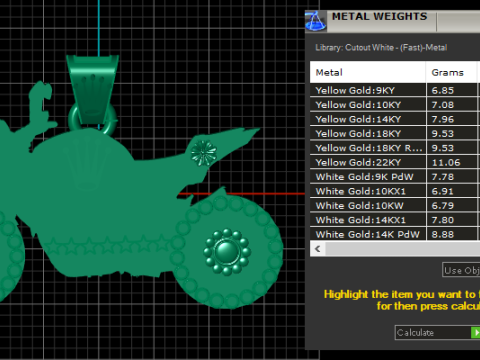Click the horizontal scrollbar track of table
Screen dimensions: 480x360
click(403, 249)
